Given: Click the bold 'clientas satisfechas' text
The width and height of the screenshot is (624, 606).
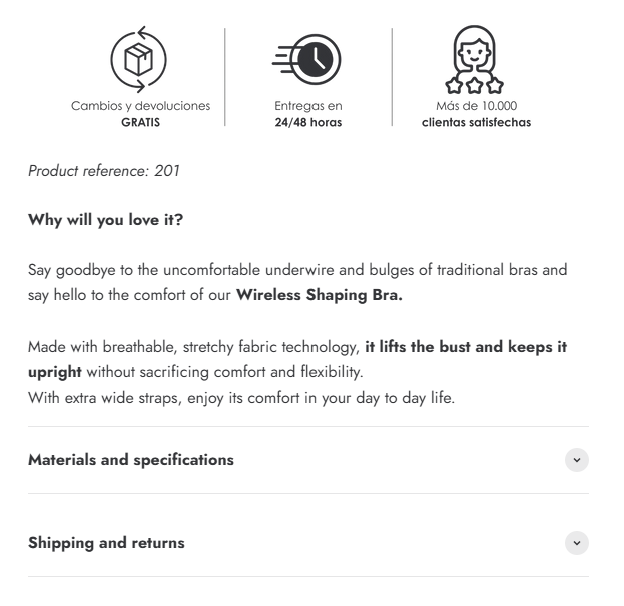Looking at the screenshot, I should pyautogui.click(x=476, y=122).
